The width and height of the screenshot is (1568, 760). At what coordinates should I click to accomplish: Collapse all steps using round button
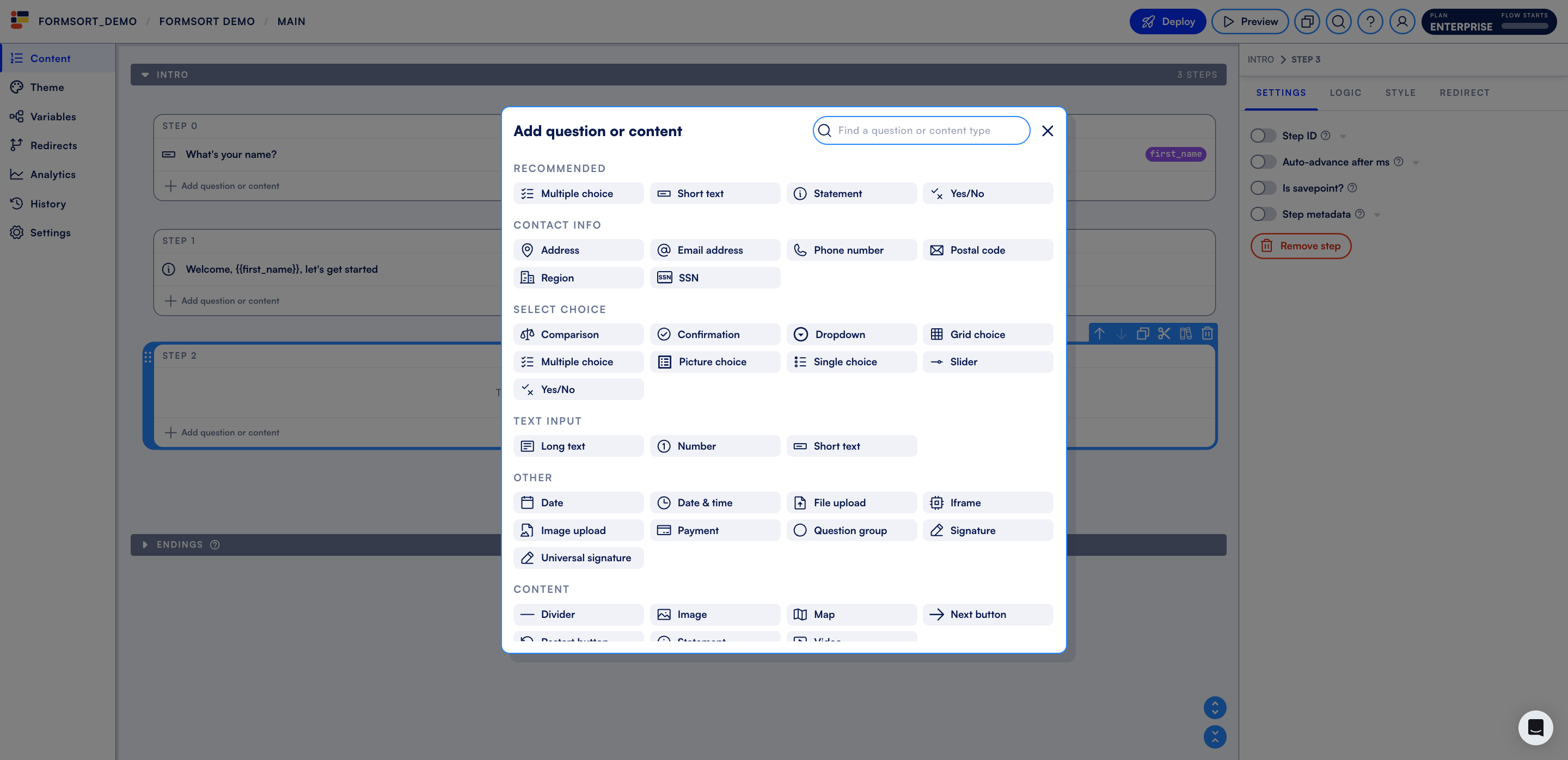1215,737
